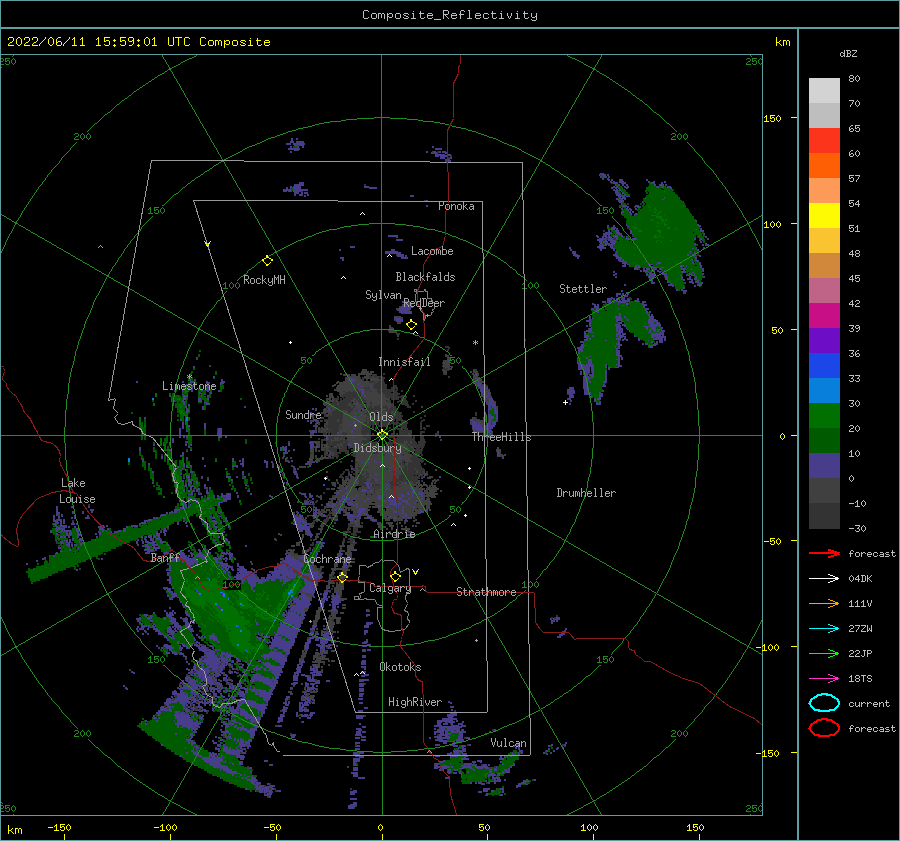
Task: Click the red swatch between 65 and 60 dBZ
Action: [x=824, y=141]
